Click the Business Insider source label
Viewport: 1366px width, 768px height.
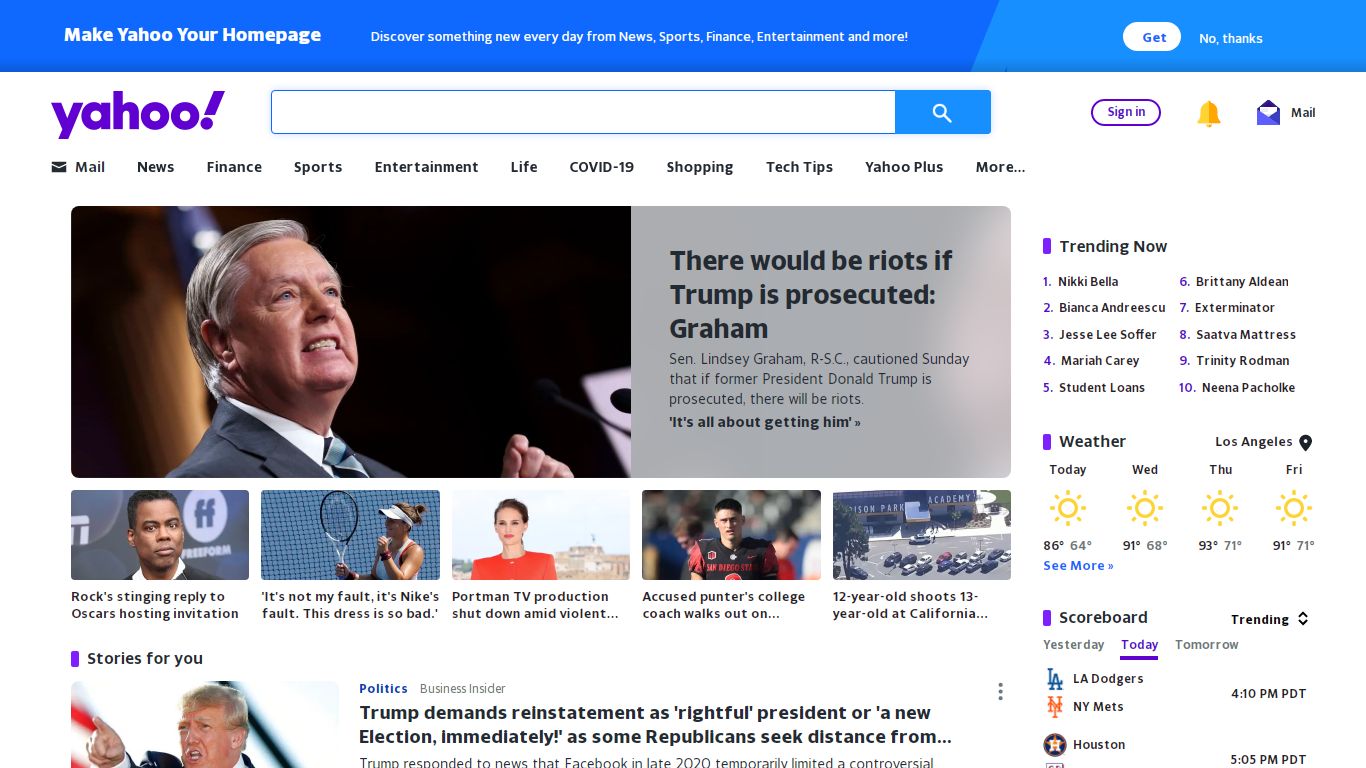(x=463, y=689)
